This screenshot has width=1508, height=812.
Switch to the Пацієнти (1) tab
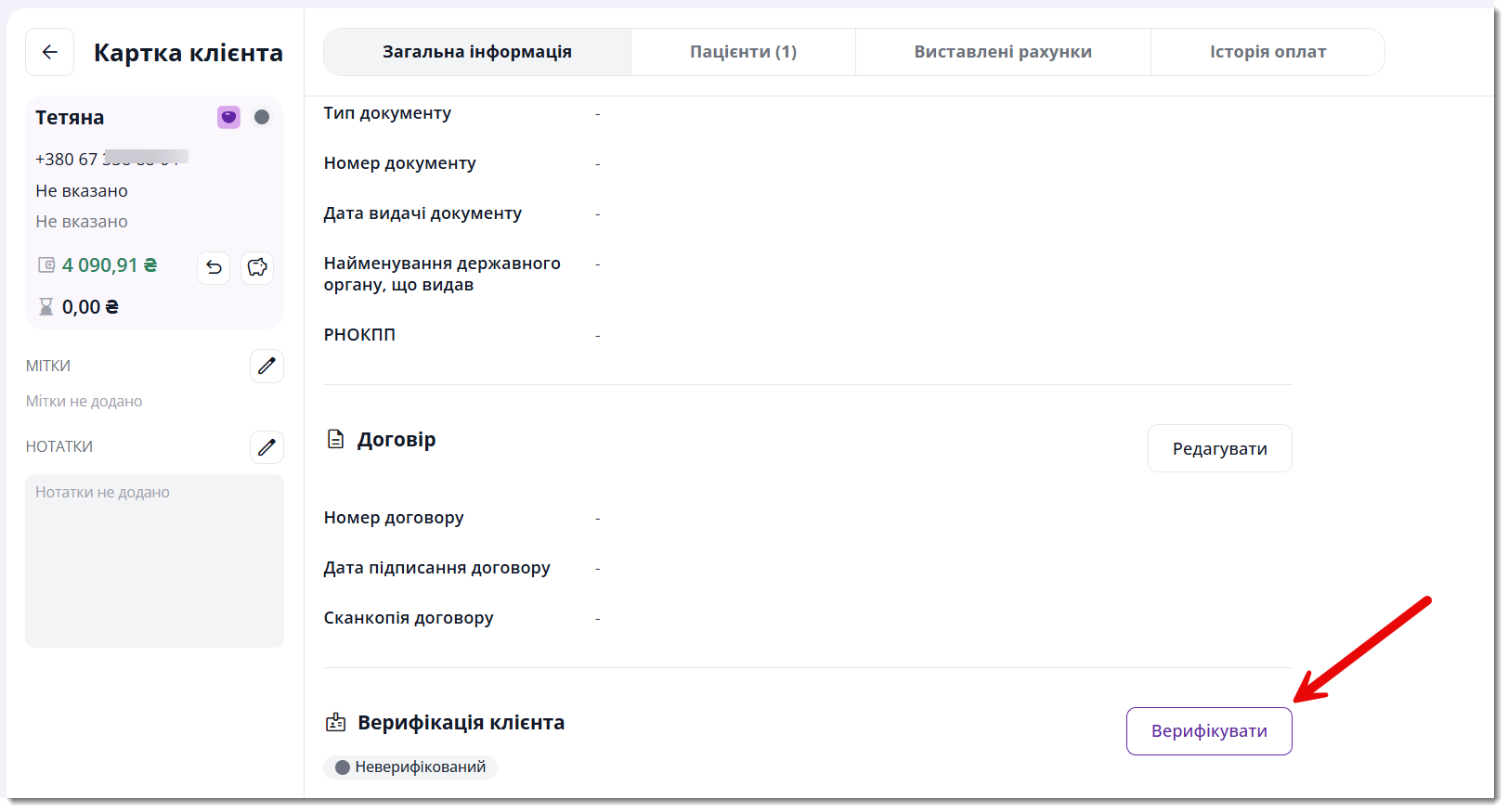pyautogui.click(x=743, y=52)
